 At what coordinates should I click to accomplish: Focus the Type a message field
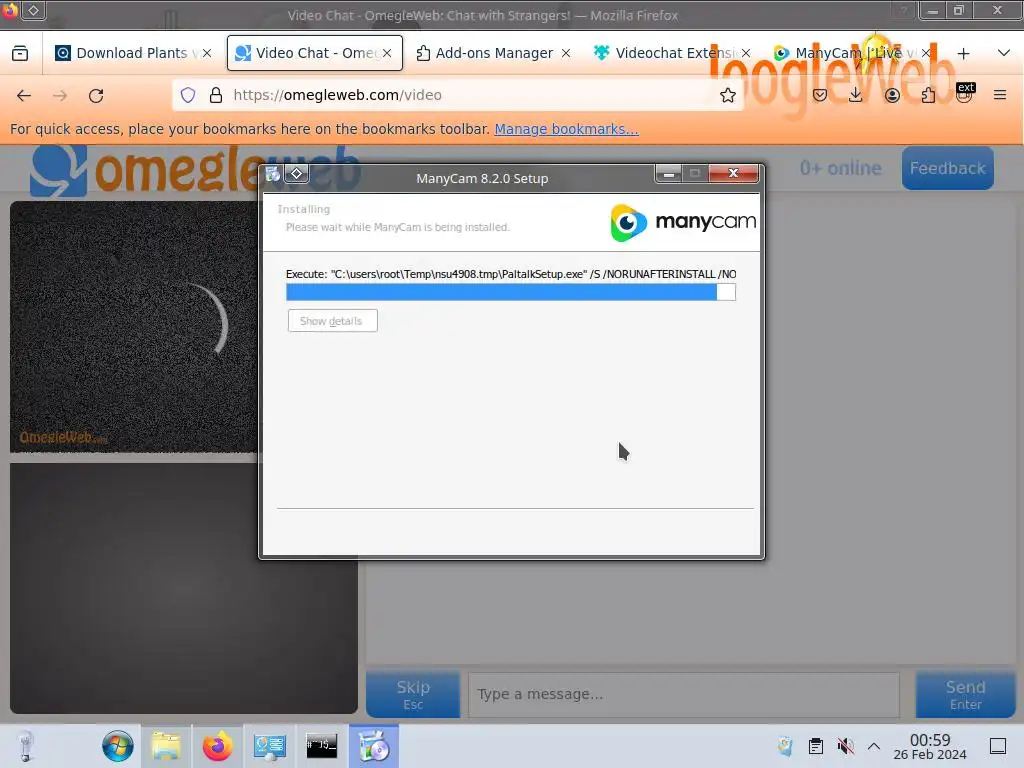[x=684, y=694]
